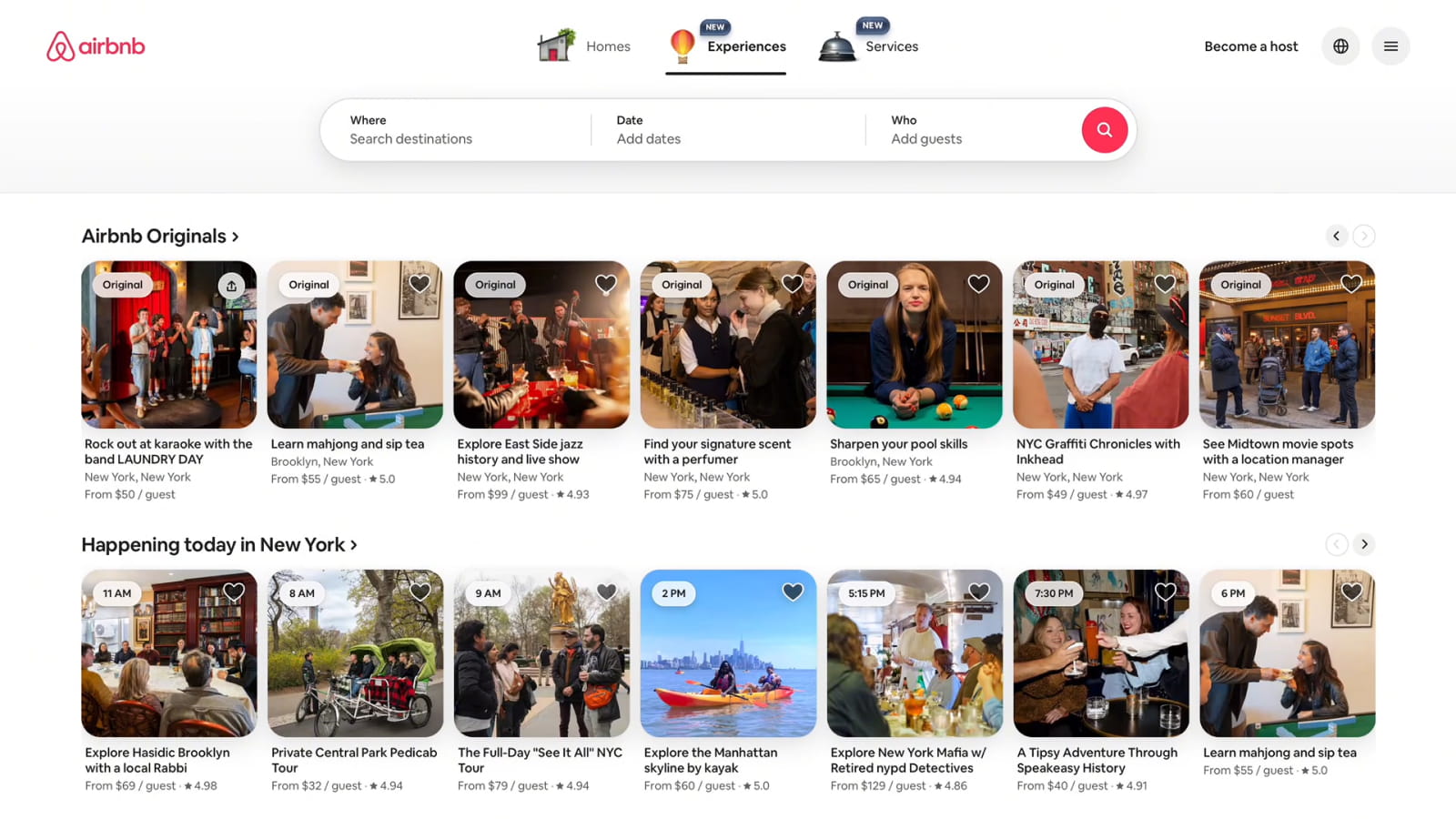The height and width of the screenshot is (819, 1456).
Task: Open the Explore Hasidic Brooklyn experience
Action: (168, 653)
